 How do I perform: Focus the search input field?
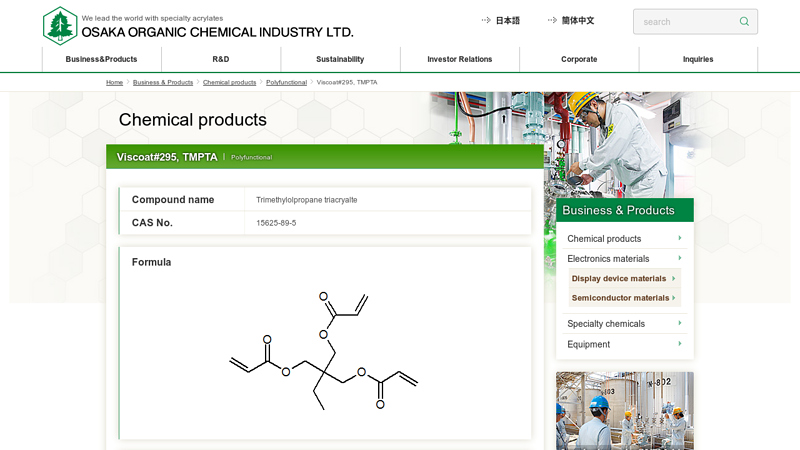[x=686, y=21]
